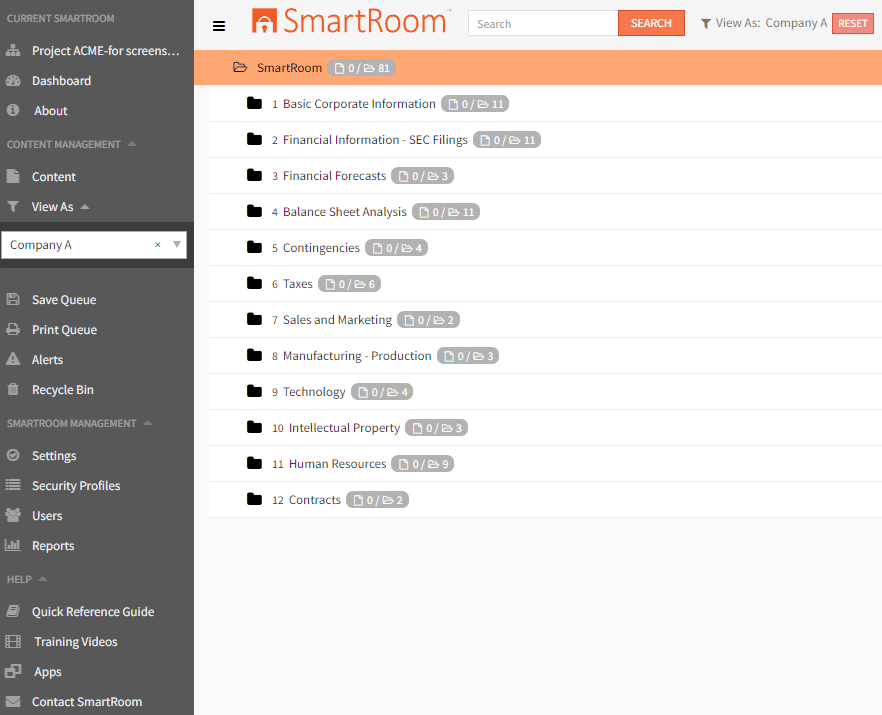This screenshot has width=882, height=715.
Task: Click the Contact SmartRoom envelope icon
Action: (13, 701)
